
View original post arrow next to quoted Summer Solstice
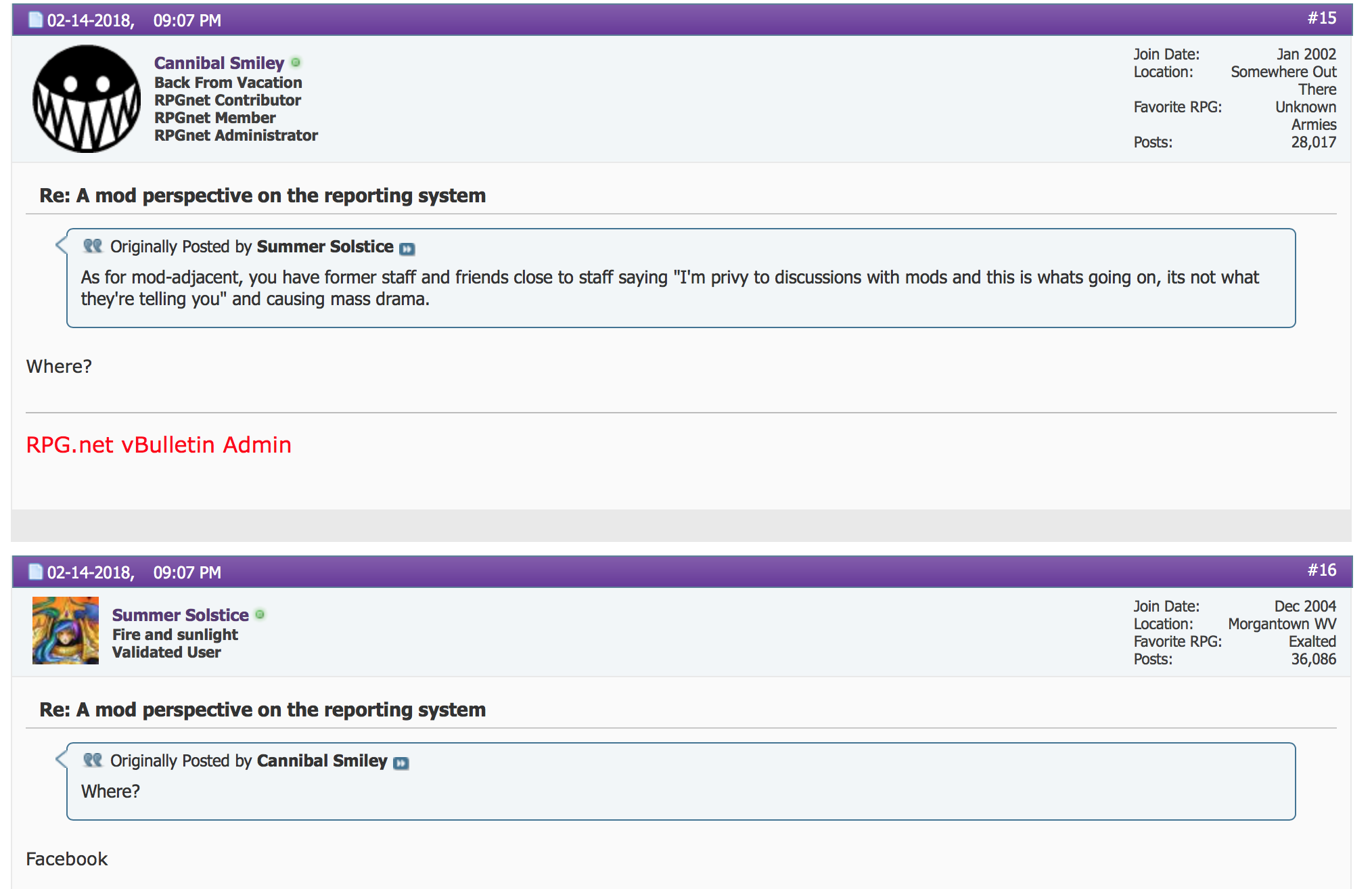tap(407, 248)
